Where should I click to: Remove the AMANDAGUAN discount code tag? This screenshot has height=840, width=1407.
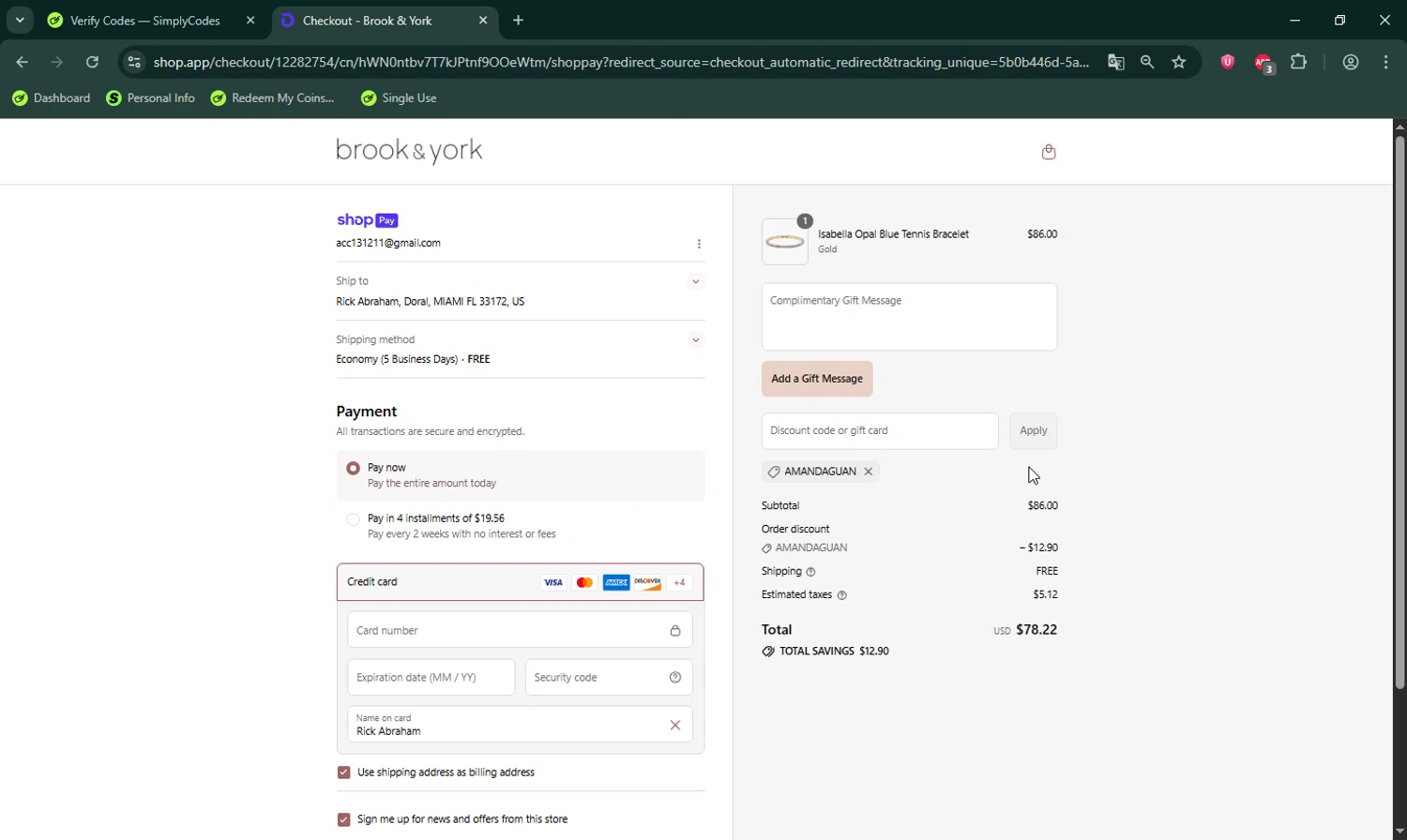coord(869,472)
